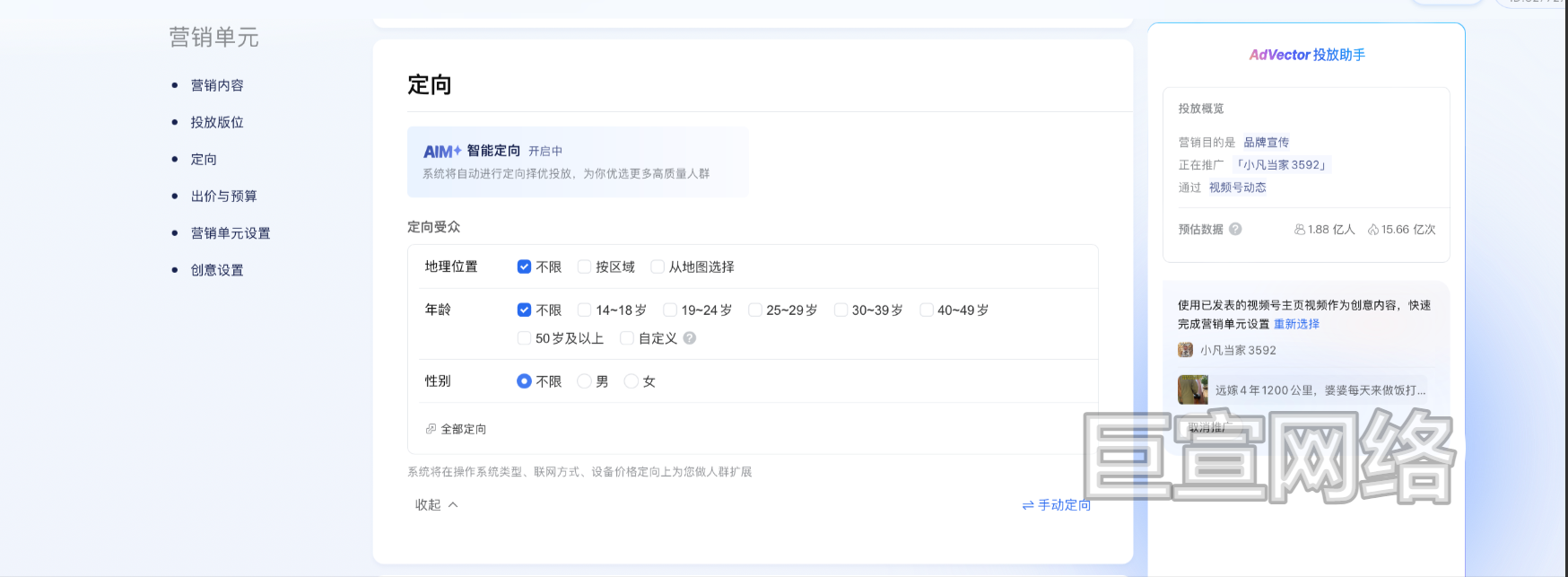Select 从地图选择 location option
This screenshot has height=577, width=1568.
[658, 267]
